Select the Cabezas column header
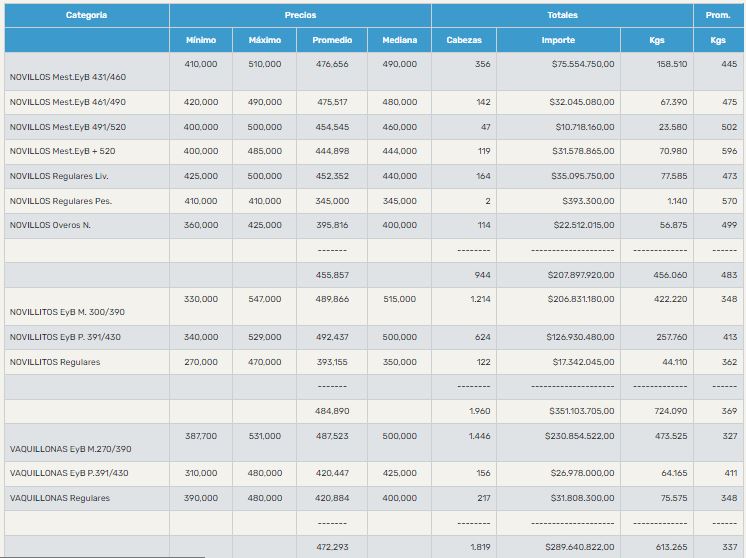The height and width of the screenshot is (558, 746). click(464, 40)
